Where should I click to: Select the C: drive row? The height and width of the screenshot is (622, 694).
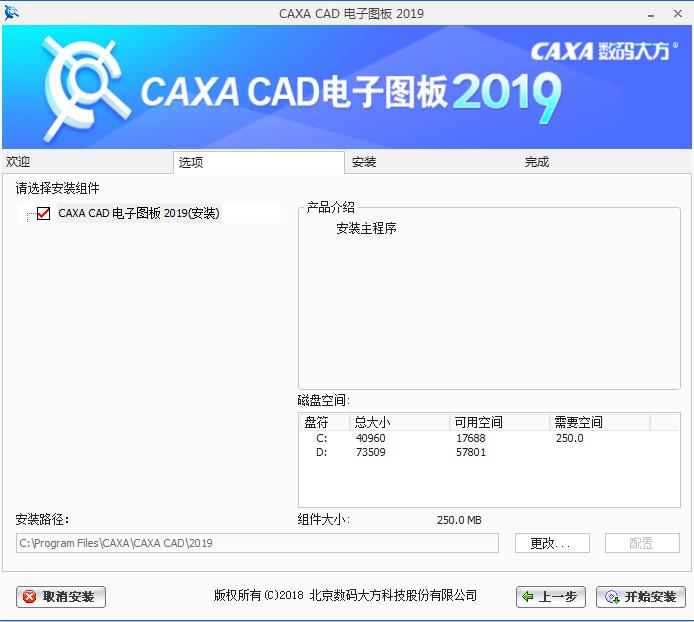click(489, 438)
